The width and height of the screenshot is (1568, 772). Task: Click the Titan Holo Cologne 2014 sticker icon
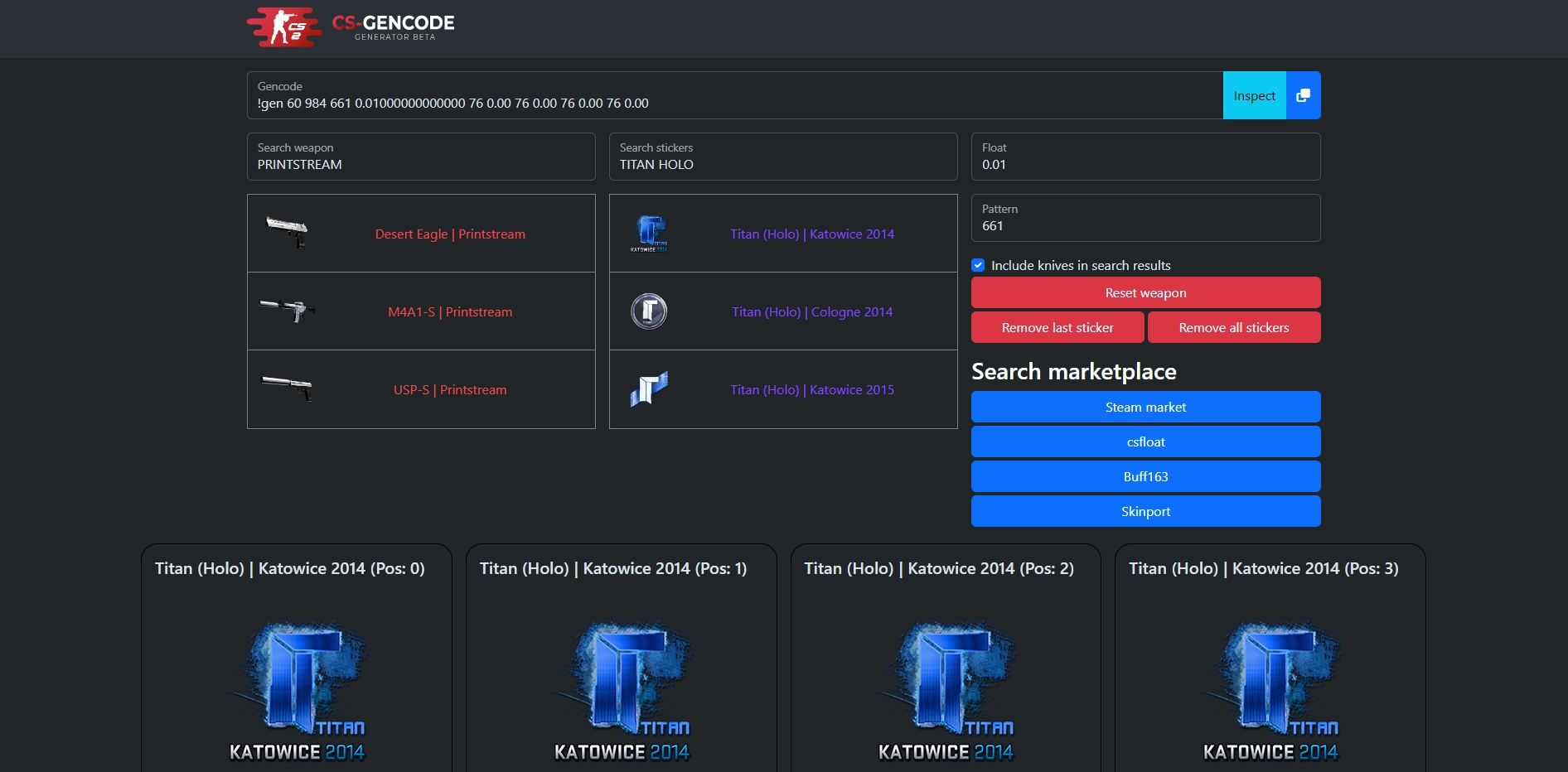click(x=649, y=311)
